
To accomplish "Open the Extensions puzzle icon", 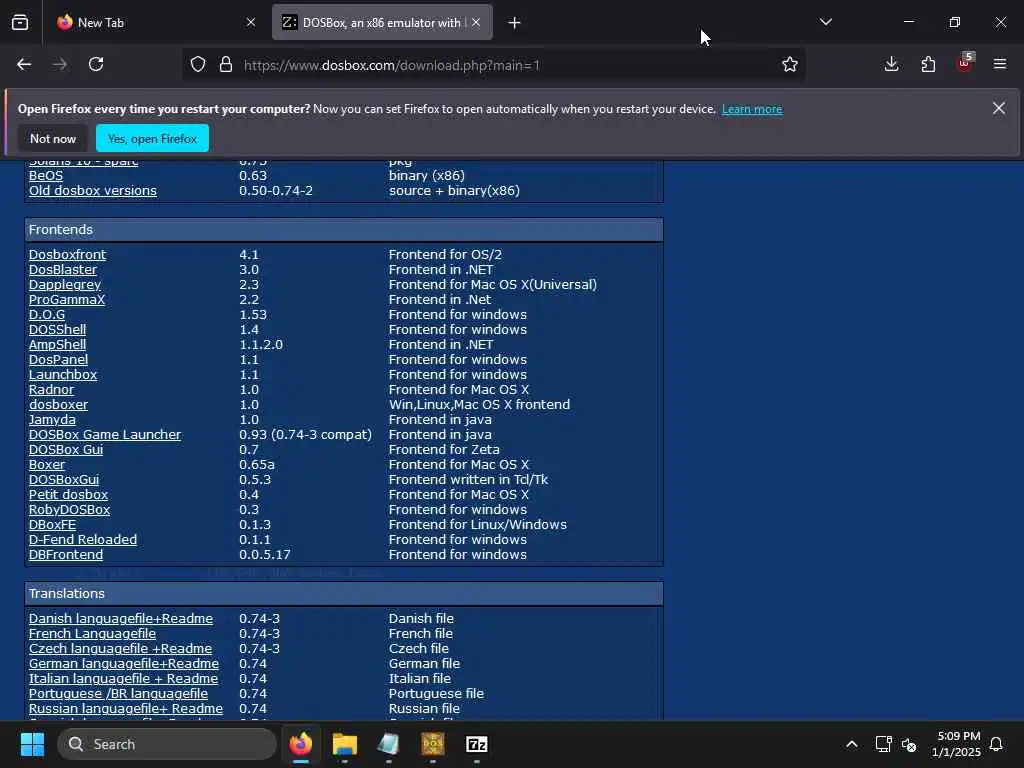I will click(x=928, y=64).
